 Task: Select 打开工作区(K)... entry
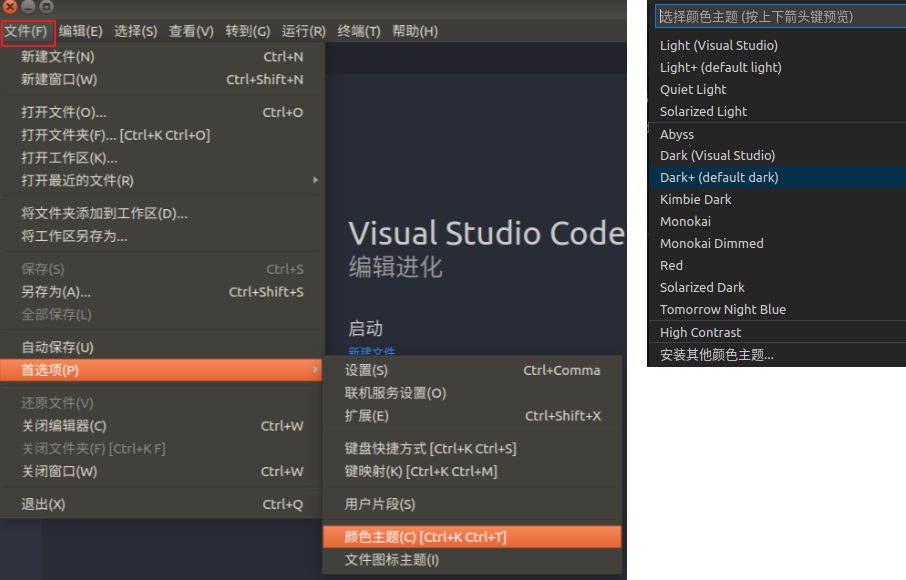(x=162, y=158)
